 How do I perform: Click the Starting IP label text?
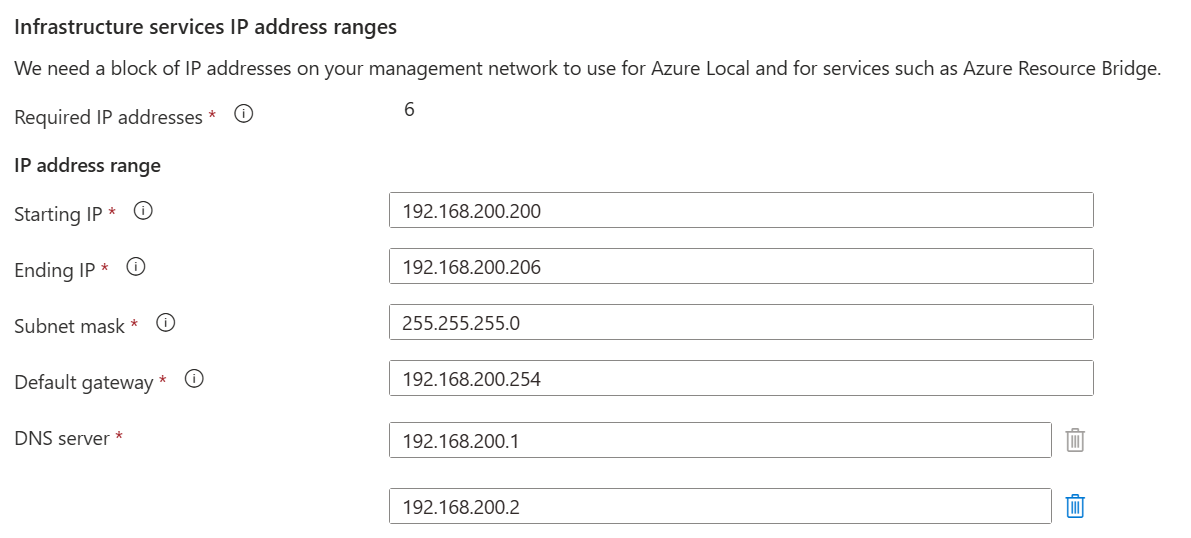[58, 214]
